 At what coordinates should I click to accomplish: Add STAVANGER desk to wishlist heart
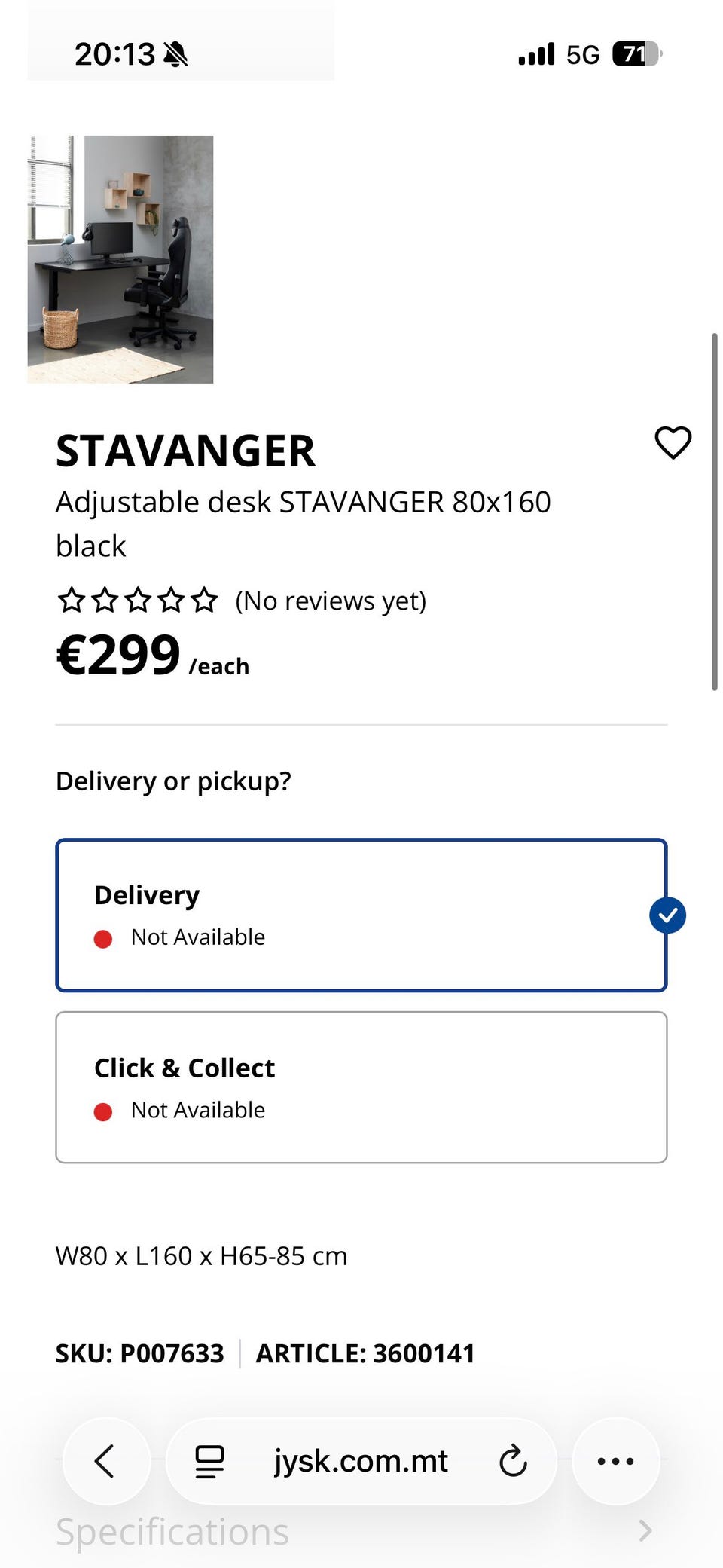[x=673, y=442]
